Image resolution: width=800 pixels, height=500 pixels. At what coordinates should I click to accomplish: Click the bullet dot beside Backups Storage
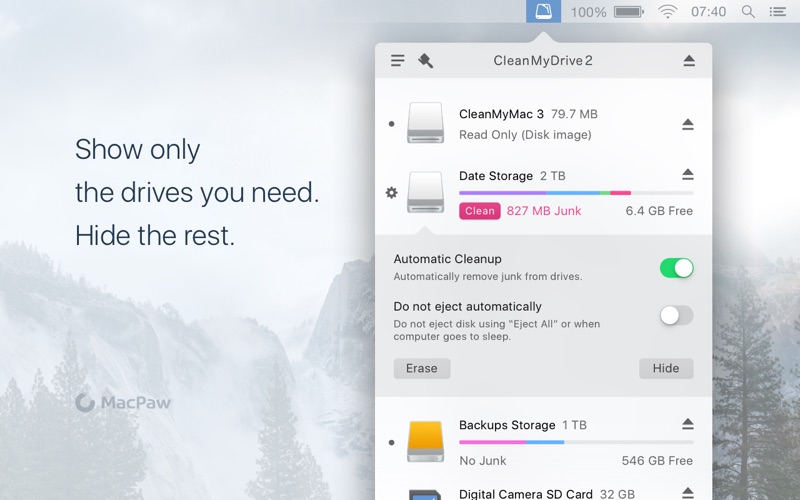391,443
